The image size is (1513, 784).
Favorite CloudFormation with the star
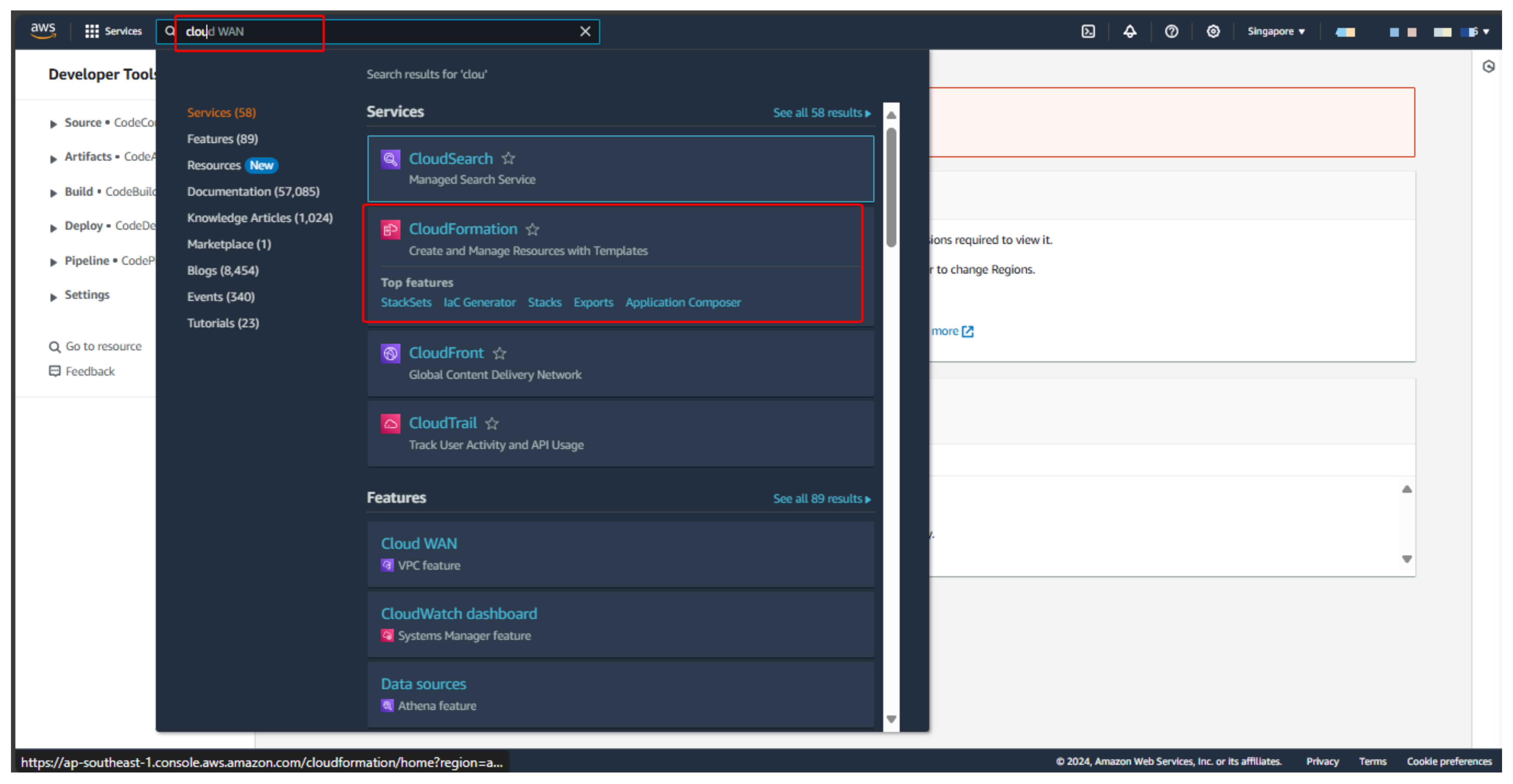tap(532, 229)
